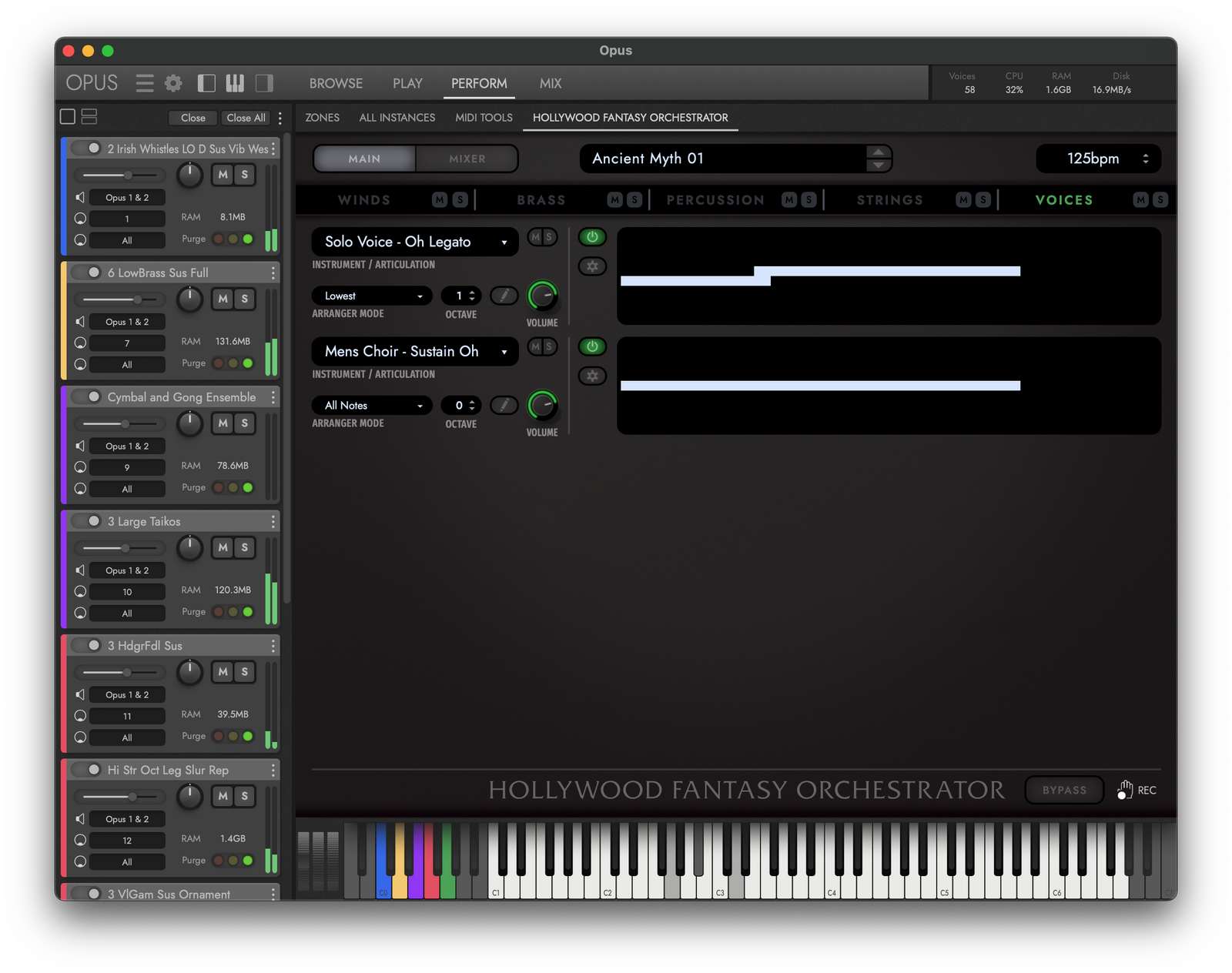
Task: Click the REC hand icon
Action: pyautogui.click(x=1125, y=790)
